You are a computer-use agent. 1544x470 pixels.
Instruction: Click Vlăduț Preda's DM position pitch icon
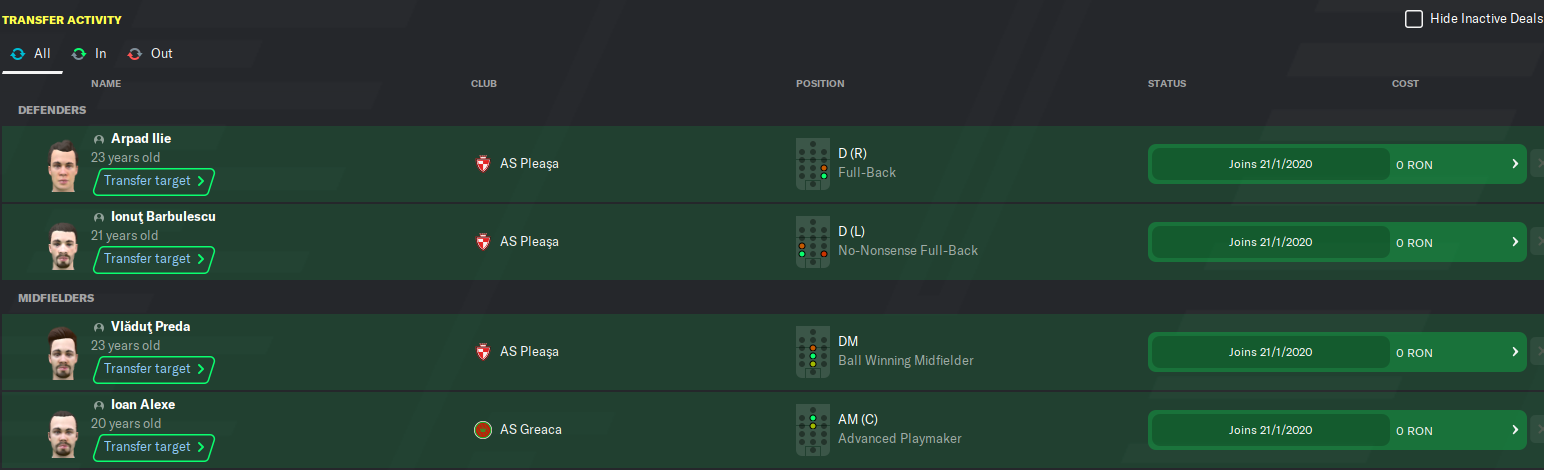pyautogui.click(x=813, y=352)
